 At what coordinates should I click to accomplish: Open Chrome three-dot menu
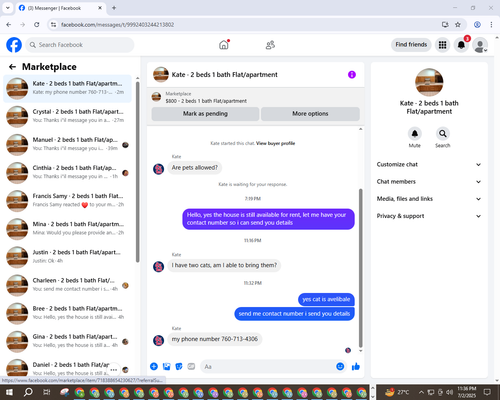491,25
